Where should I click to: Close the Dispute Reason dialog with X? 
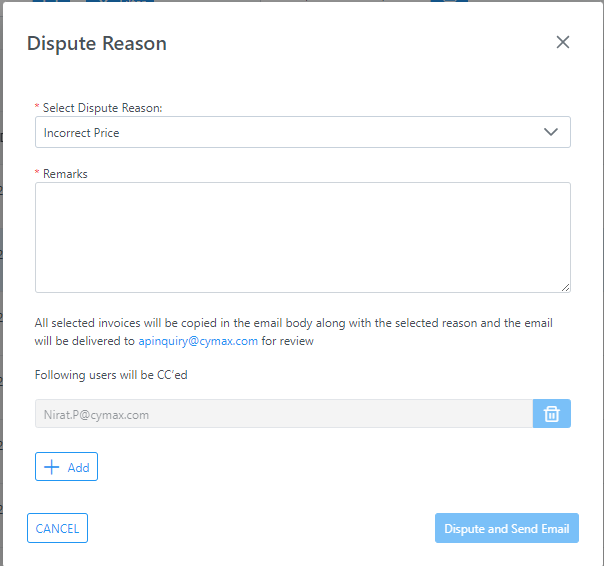coord(563,42)
